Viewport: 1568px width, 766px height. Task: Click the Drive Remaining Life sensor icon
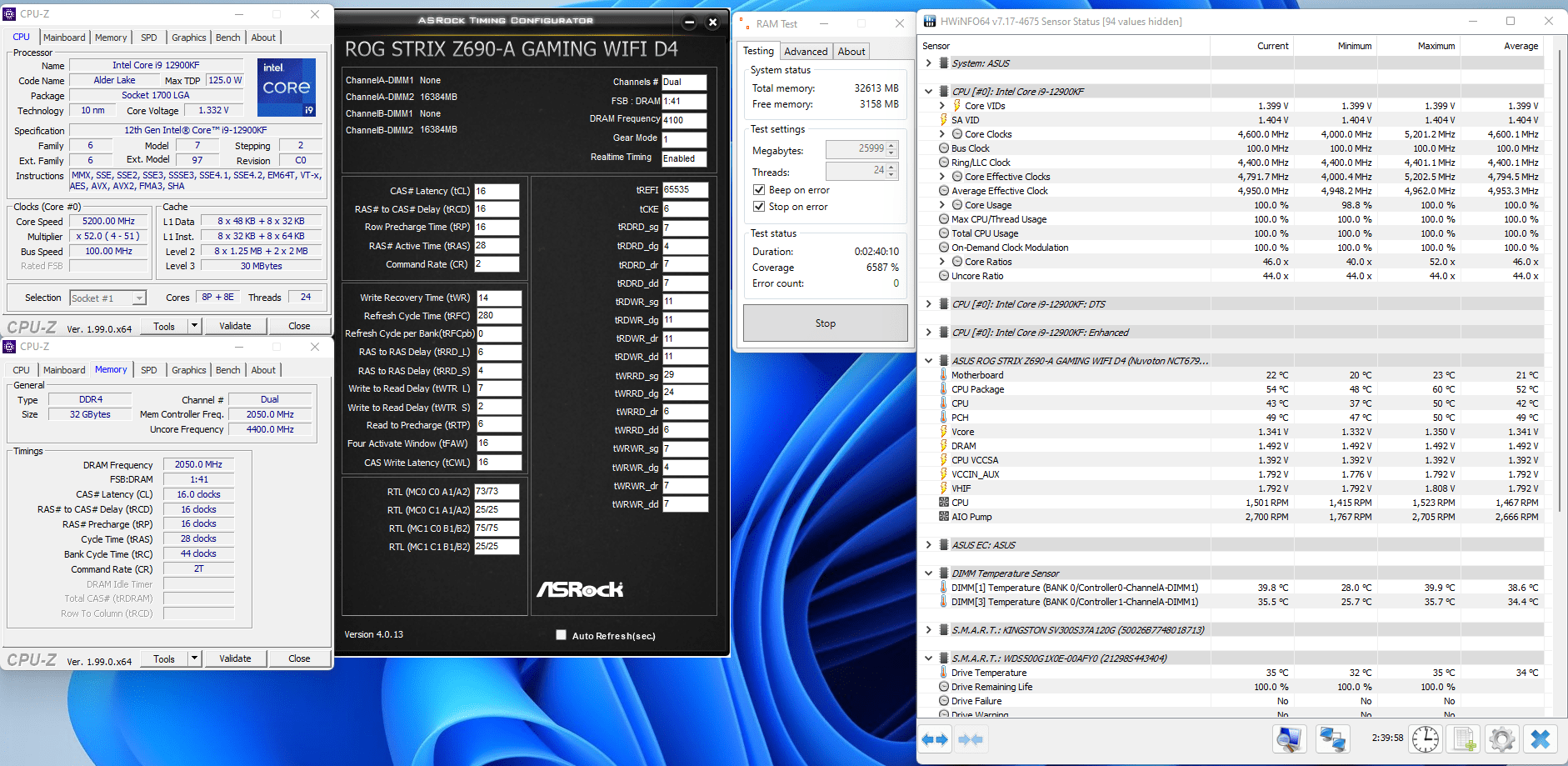point(944,687)
